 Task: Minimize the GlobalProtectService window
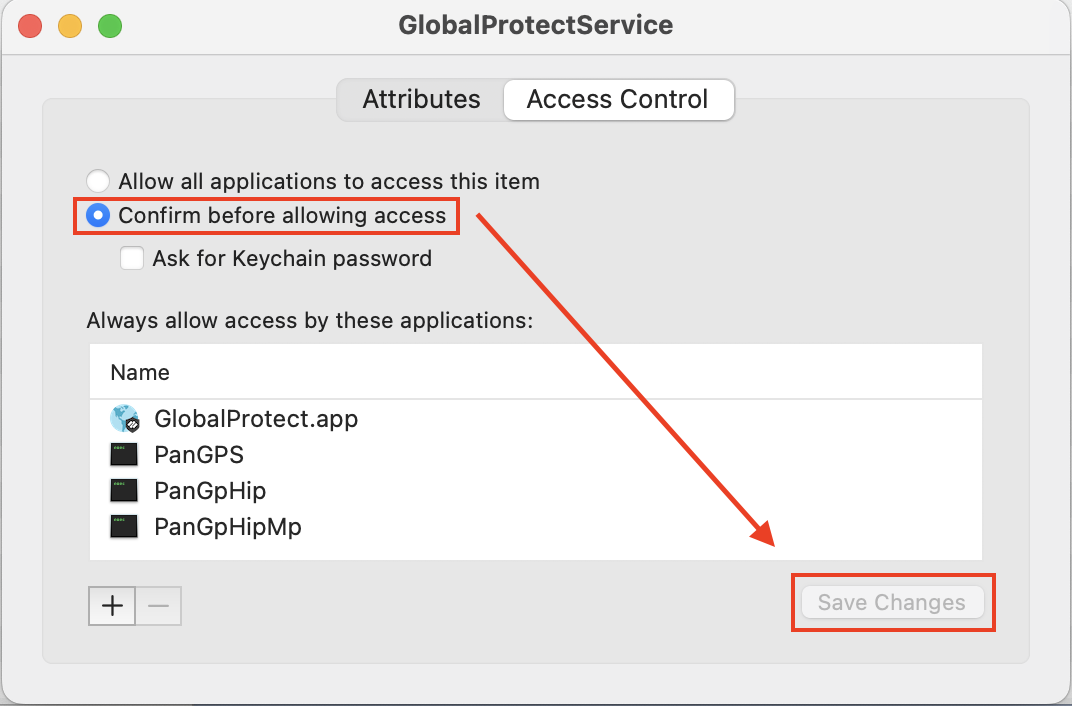click(x=69, y=25)
